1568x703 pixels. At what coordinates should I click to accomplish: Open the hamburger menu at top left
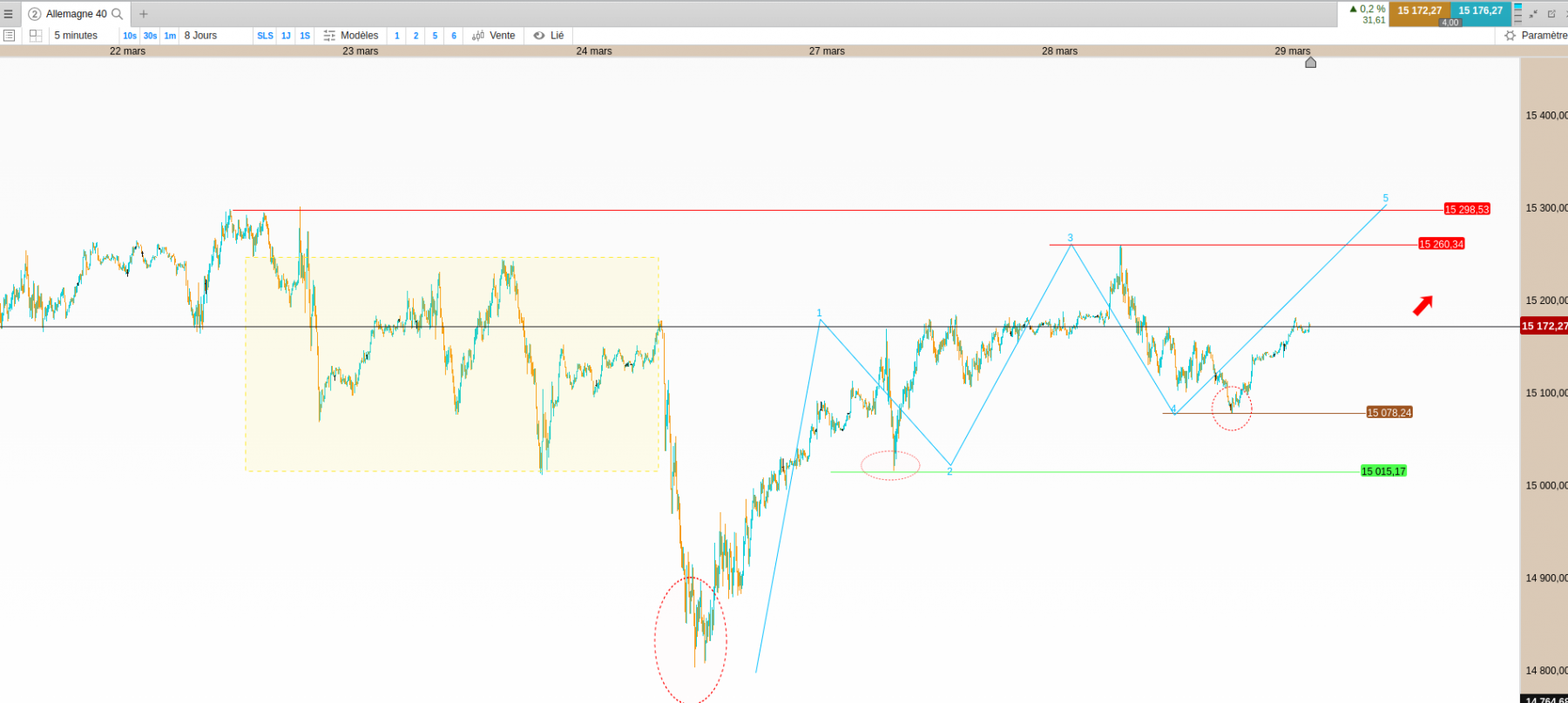[x=9, y=14]
